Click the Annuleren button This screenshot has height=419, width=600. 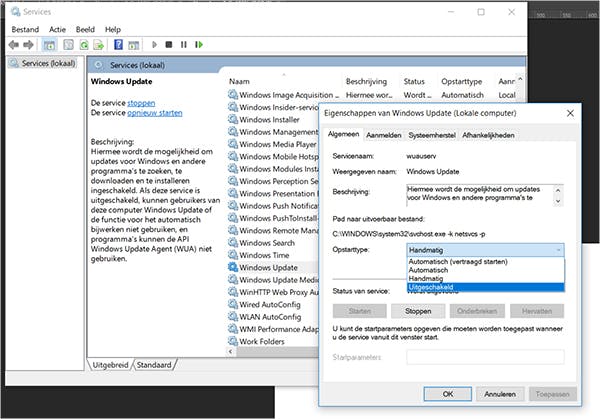(500, 394)
